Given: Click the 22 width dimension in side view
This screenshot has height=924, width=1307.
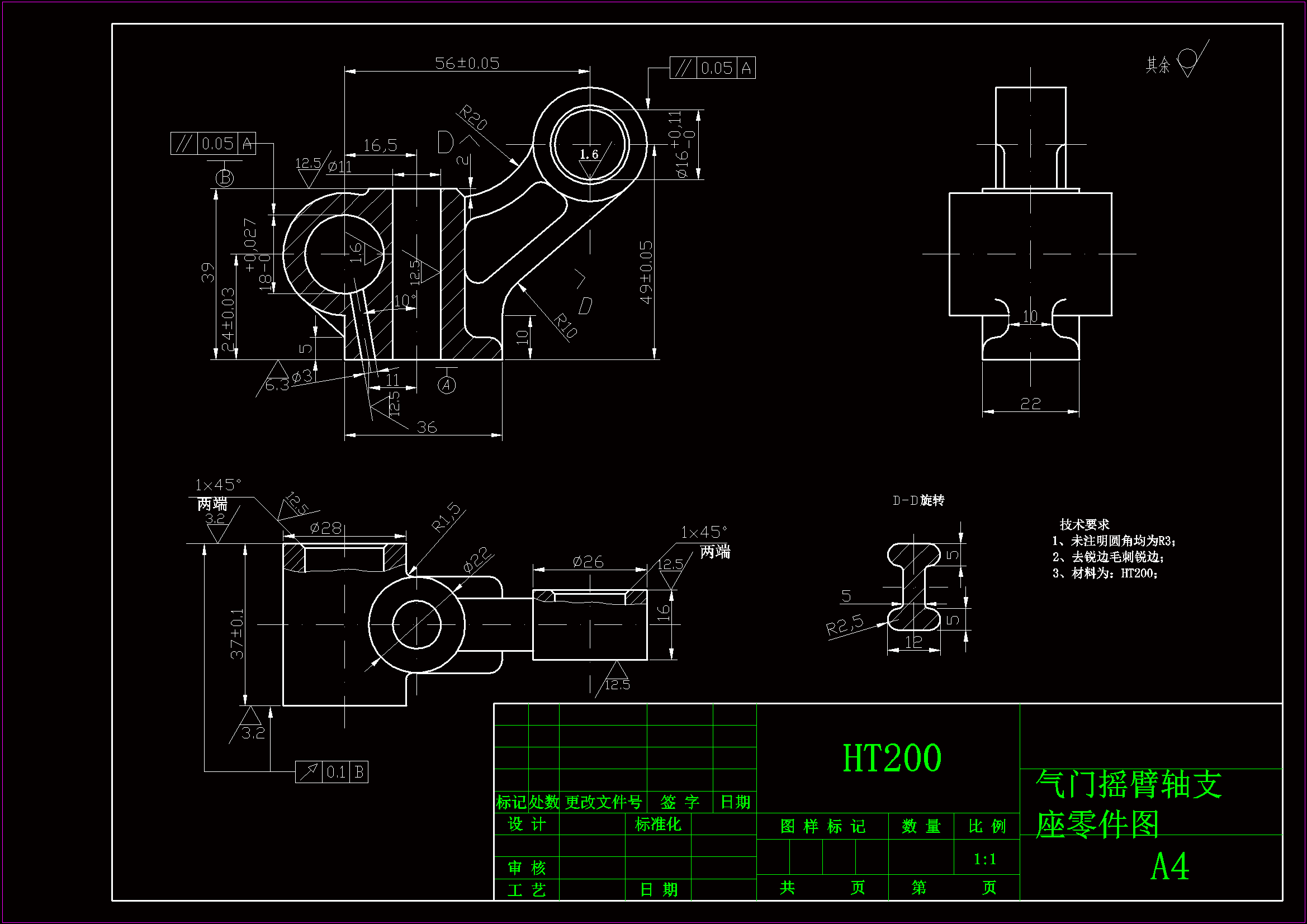Looking at the screenshot, I should (1030, 404).
